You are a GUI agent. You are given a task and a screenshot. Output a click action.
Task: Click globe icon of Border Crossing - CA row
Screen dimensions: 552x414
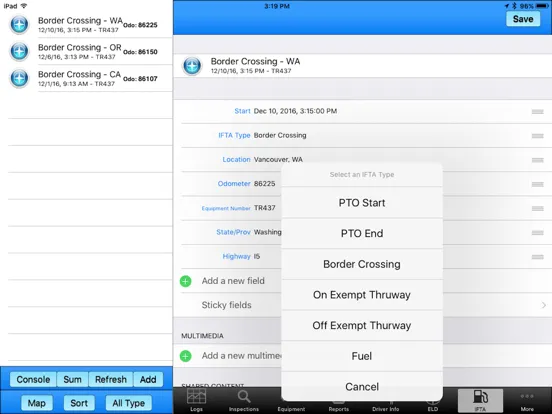[19, 78]
